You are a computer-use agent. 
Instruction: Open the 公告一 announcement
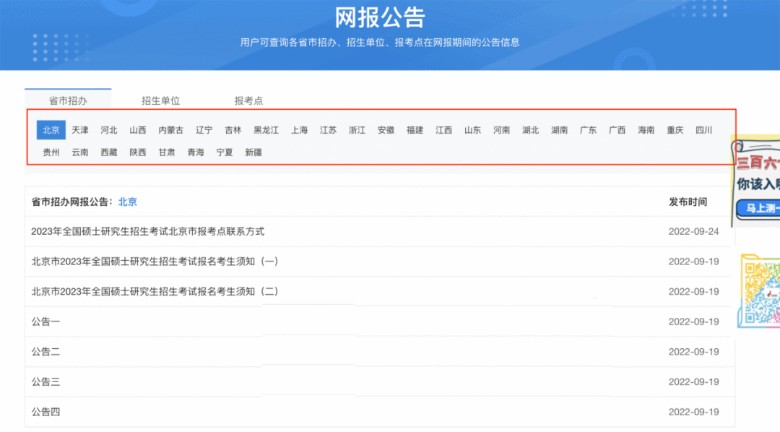(46, 321)
